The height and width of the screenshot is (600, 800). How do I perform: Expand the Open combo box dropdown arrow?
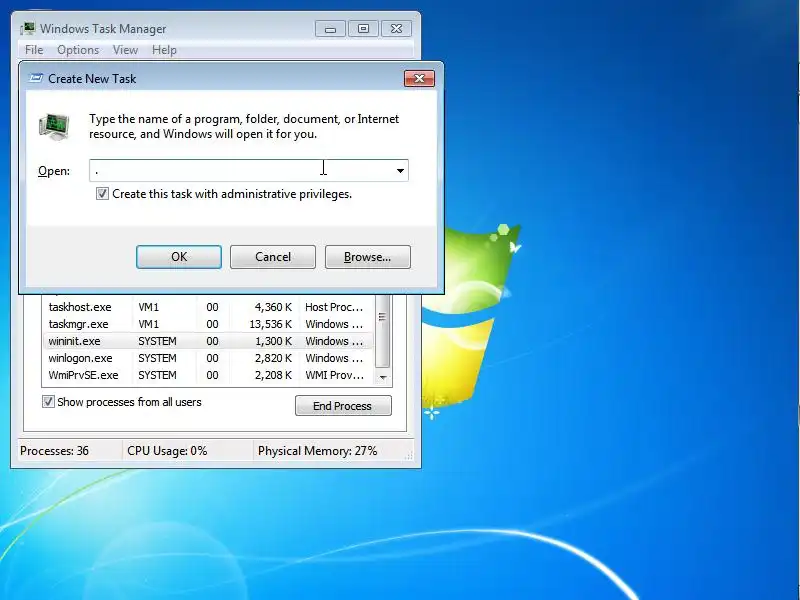(x=401, y=171)
